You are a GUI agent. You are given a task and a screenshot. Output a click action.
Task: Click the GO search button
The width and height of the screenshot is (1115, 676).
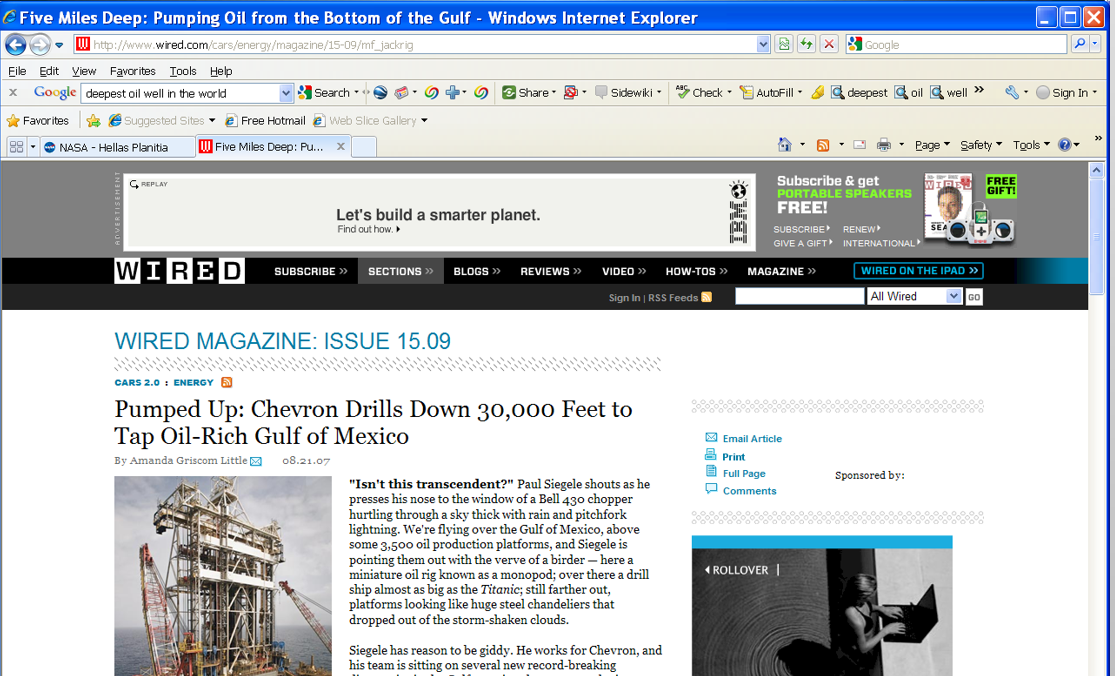[973, 297]
